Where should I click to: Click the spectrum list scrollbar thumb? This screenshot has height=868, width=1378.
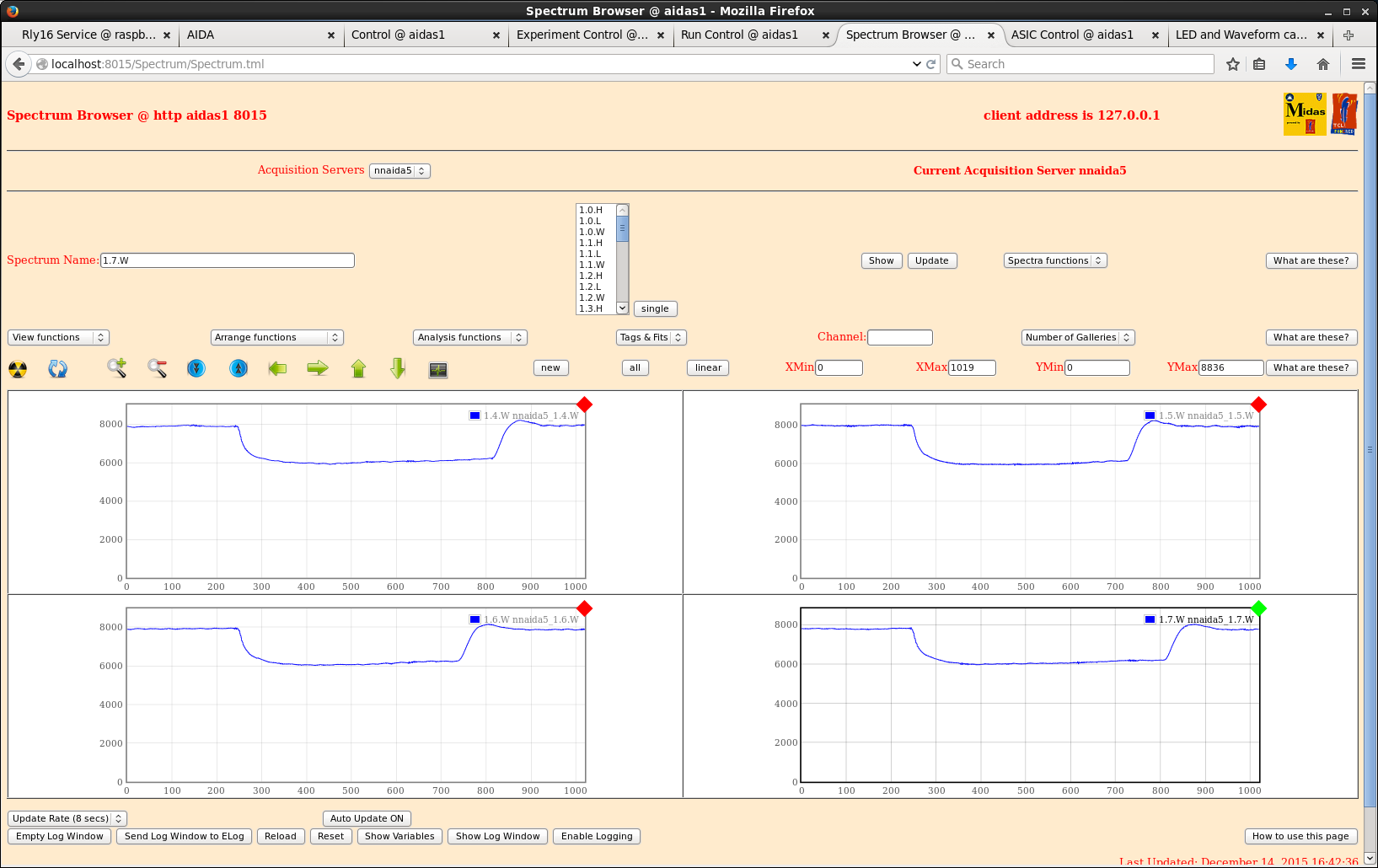623,228
